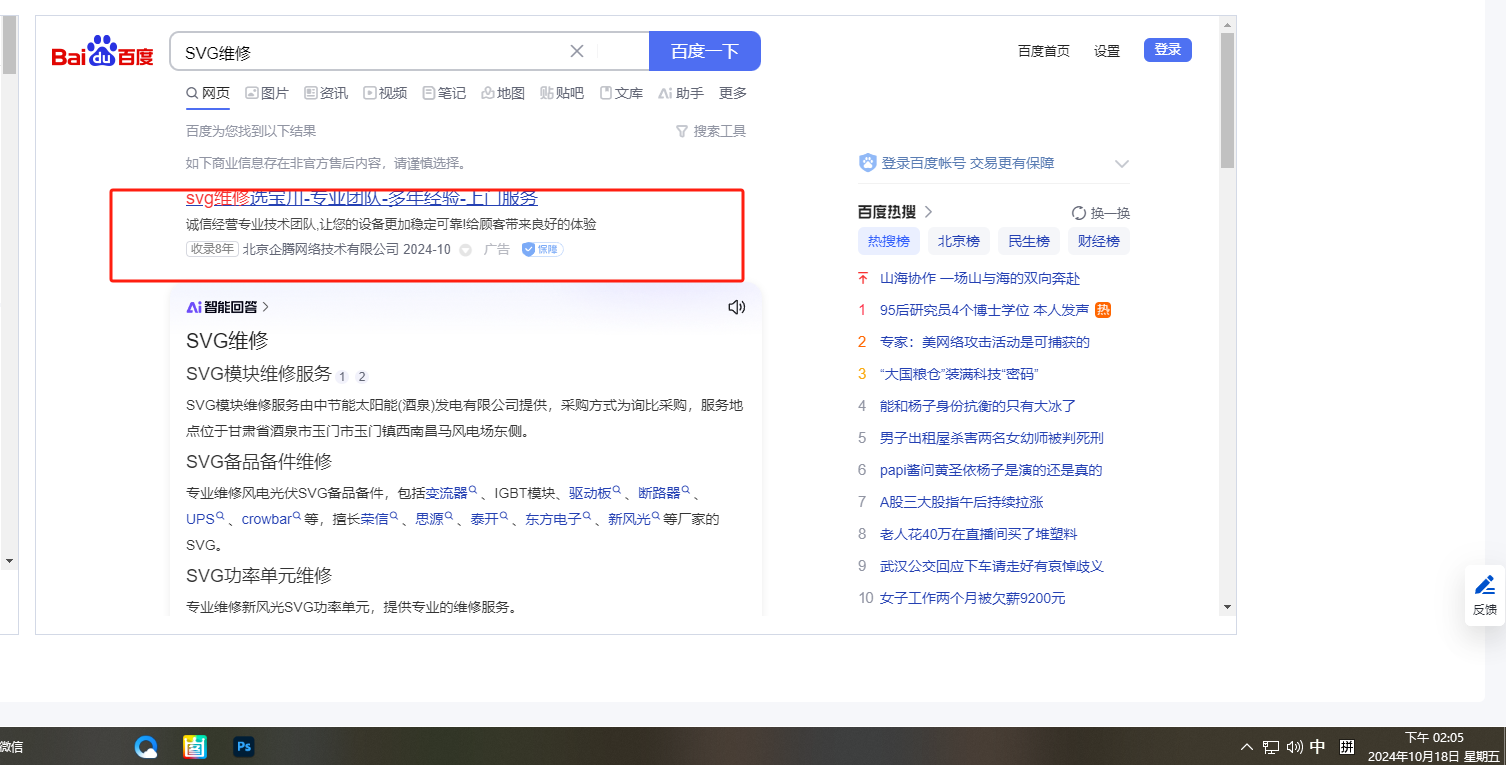Switch to the 图片 search tab
Viewport: 1506px width, 765px height.
[267, 93]
